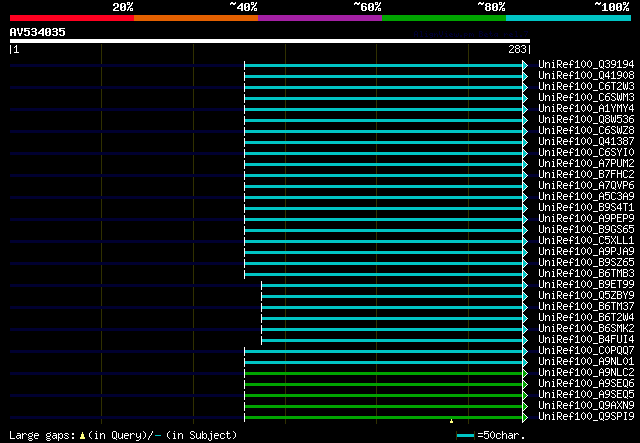Screen dimensions: 640x443
Task: Click the green alignment bar in the A9NLC2 row
Action: 384,374
